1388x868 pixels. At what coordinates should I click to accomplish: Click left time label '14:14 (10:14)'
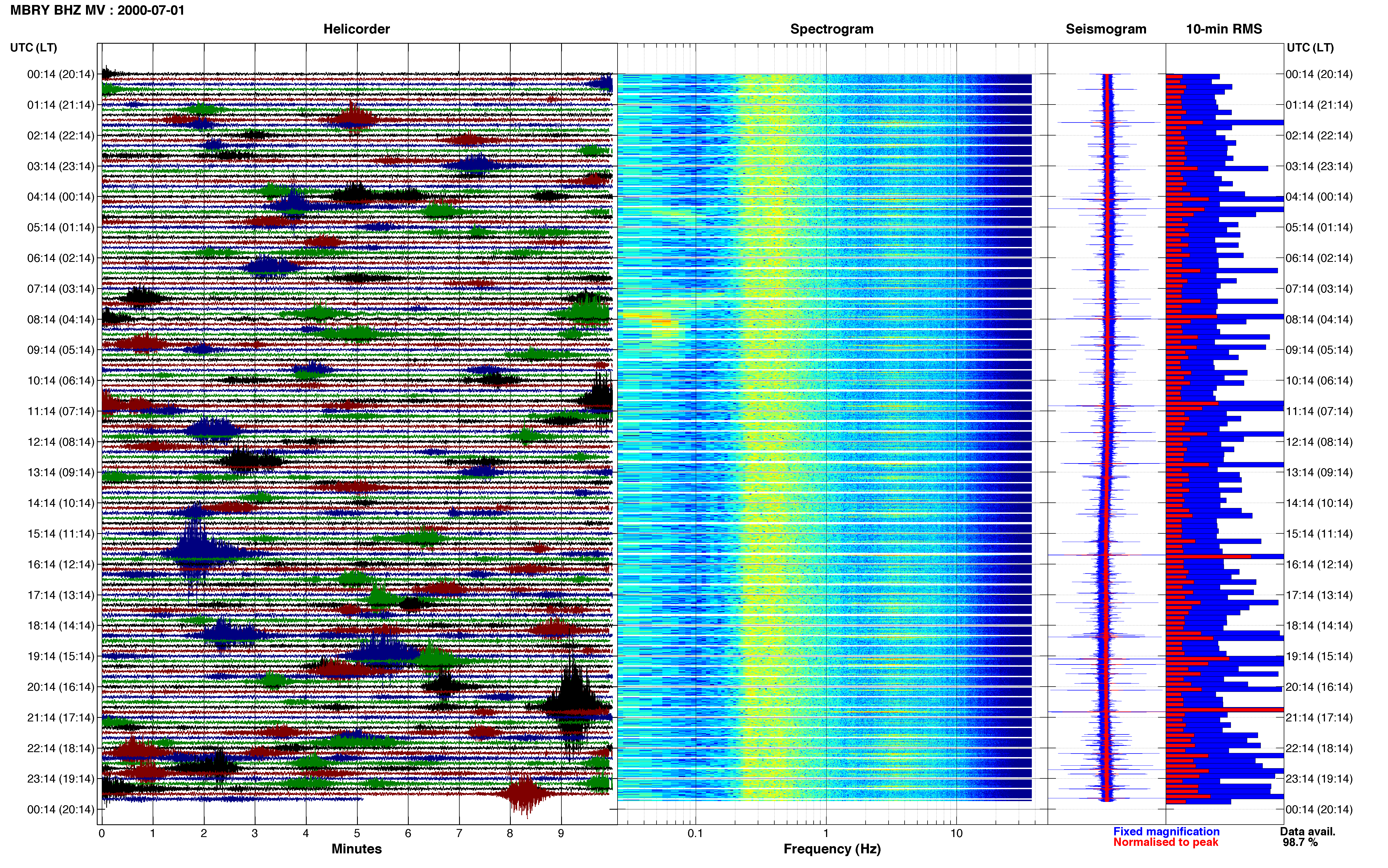[x=60, y=503]
